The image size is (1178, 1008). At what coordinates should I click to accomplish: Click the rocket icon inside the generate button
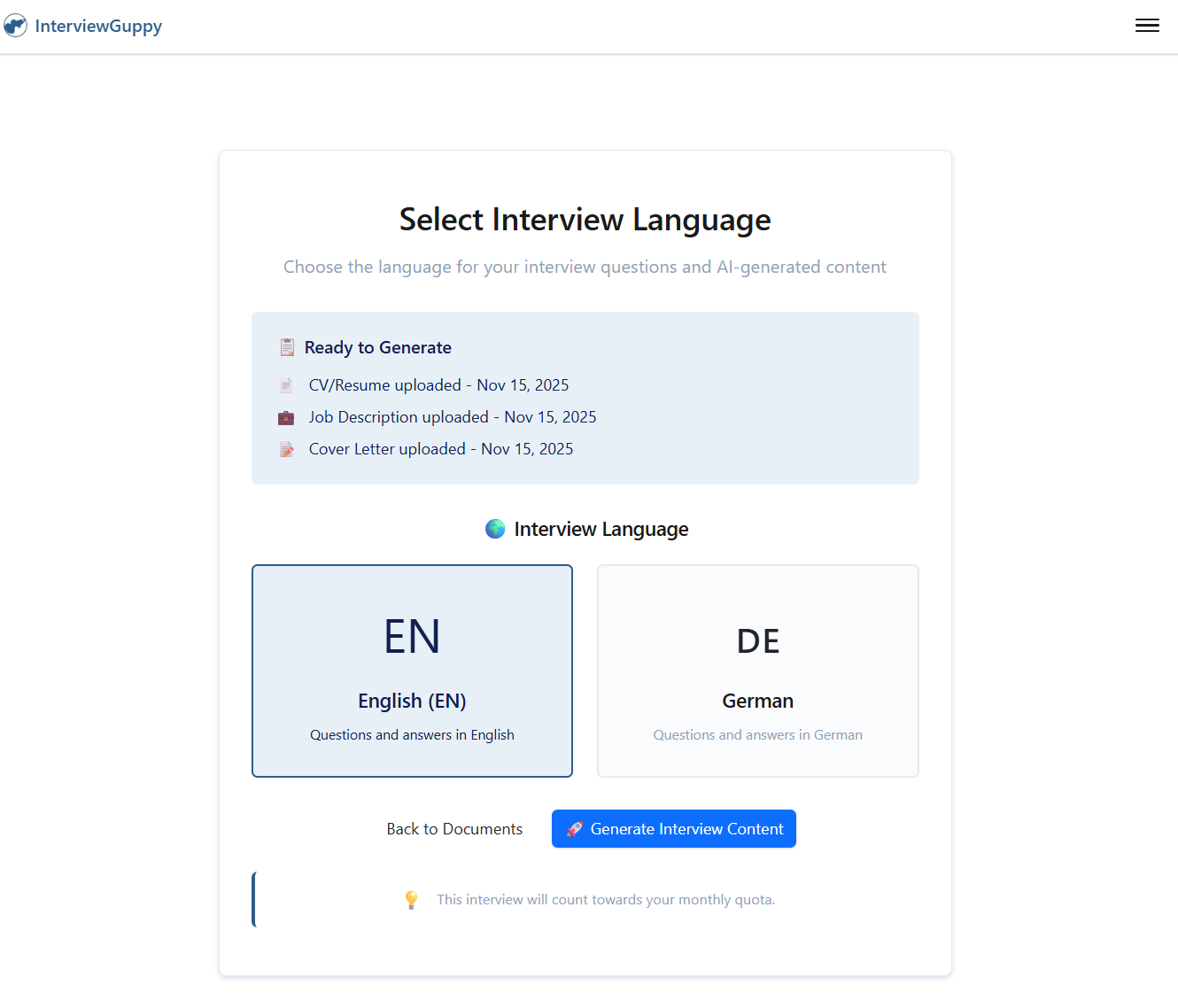574,829
